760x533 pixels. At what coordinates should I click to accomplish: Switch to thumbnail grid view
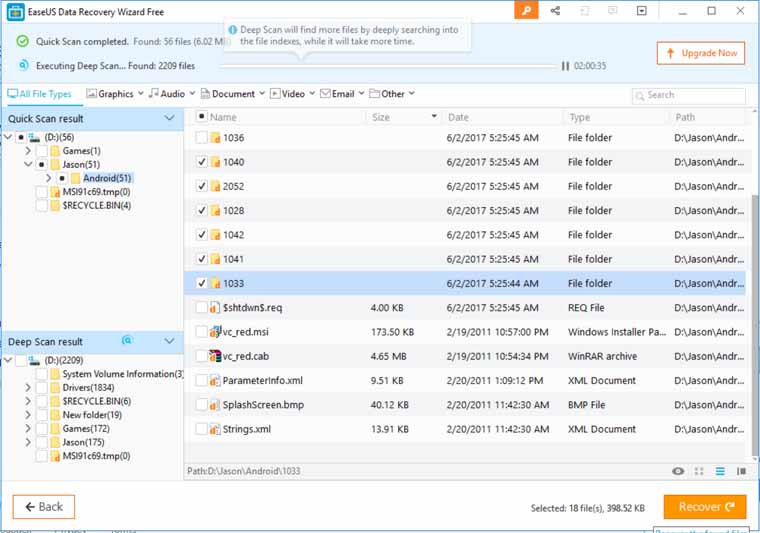click(699, 471)
